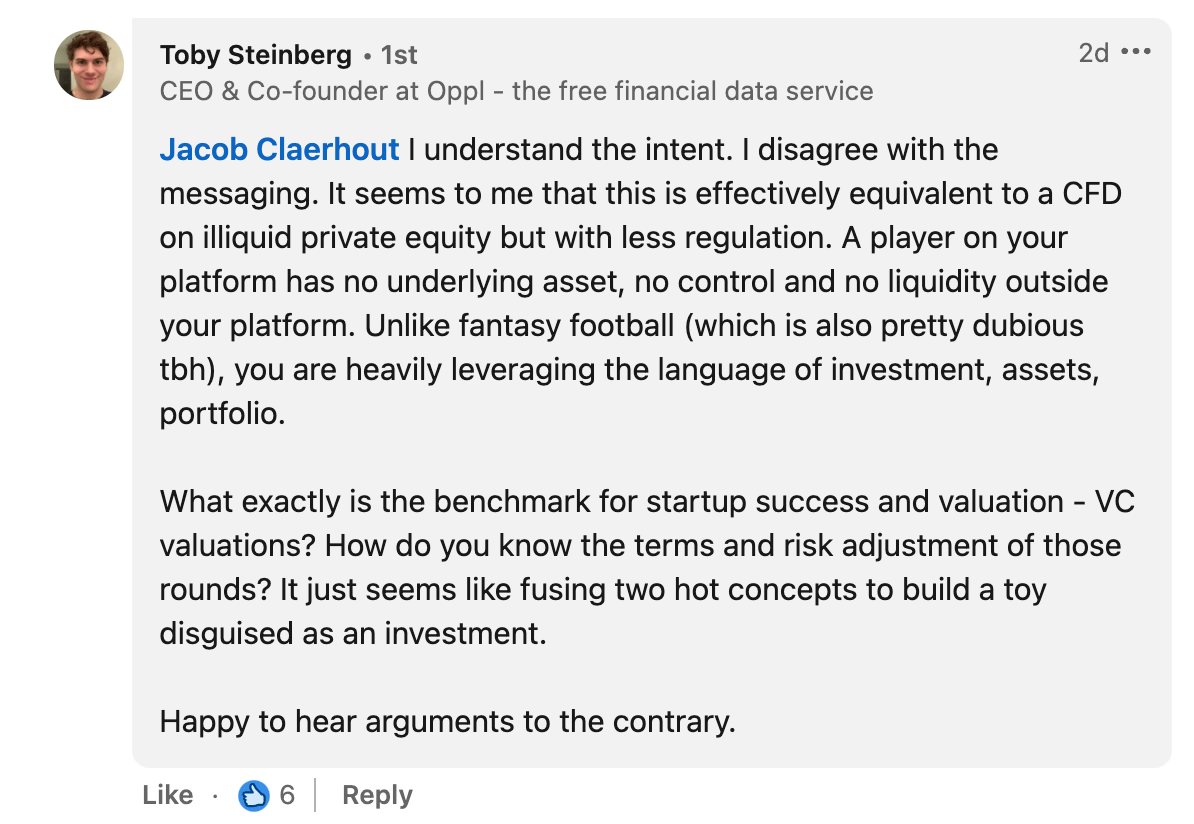Open the blue thumbs-up reactions icon

tap(254, 796)
